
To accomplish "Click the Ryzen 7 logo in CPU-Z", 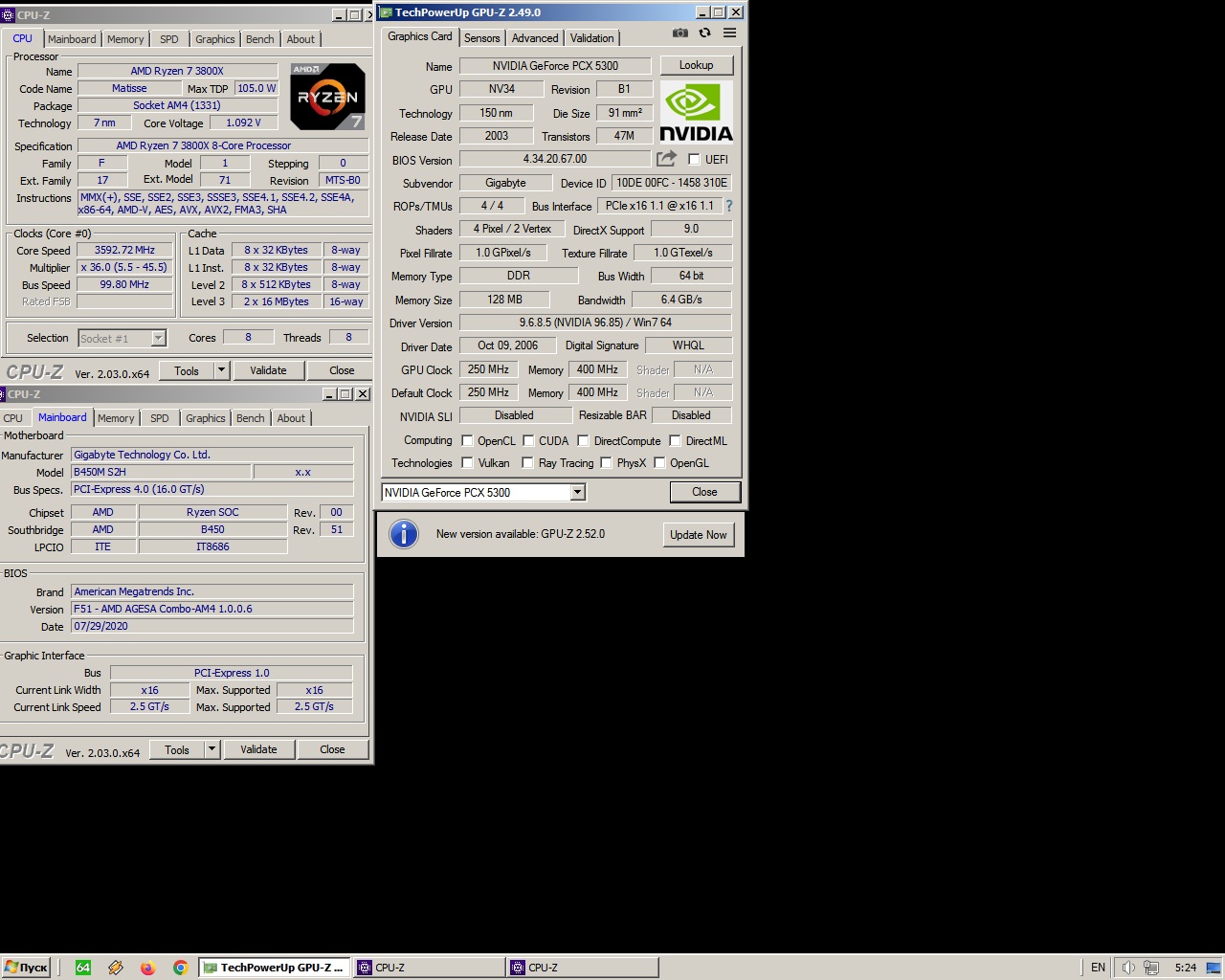I will pyautogui.click(x=327, y=97).
